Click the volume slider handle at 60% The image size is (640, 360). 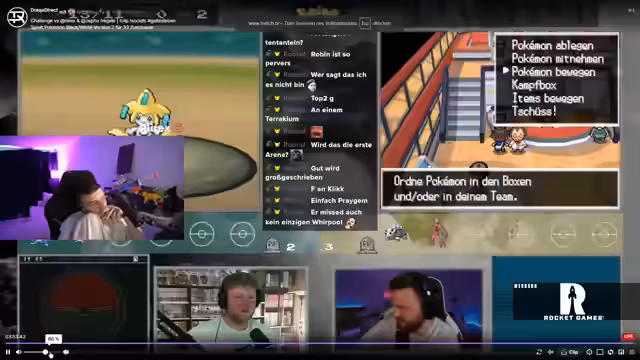coord(45,352)
